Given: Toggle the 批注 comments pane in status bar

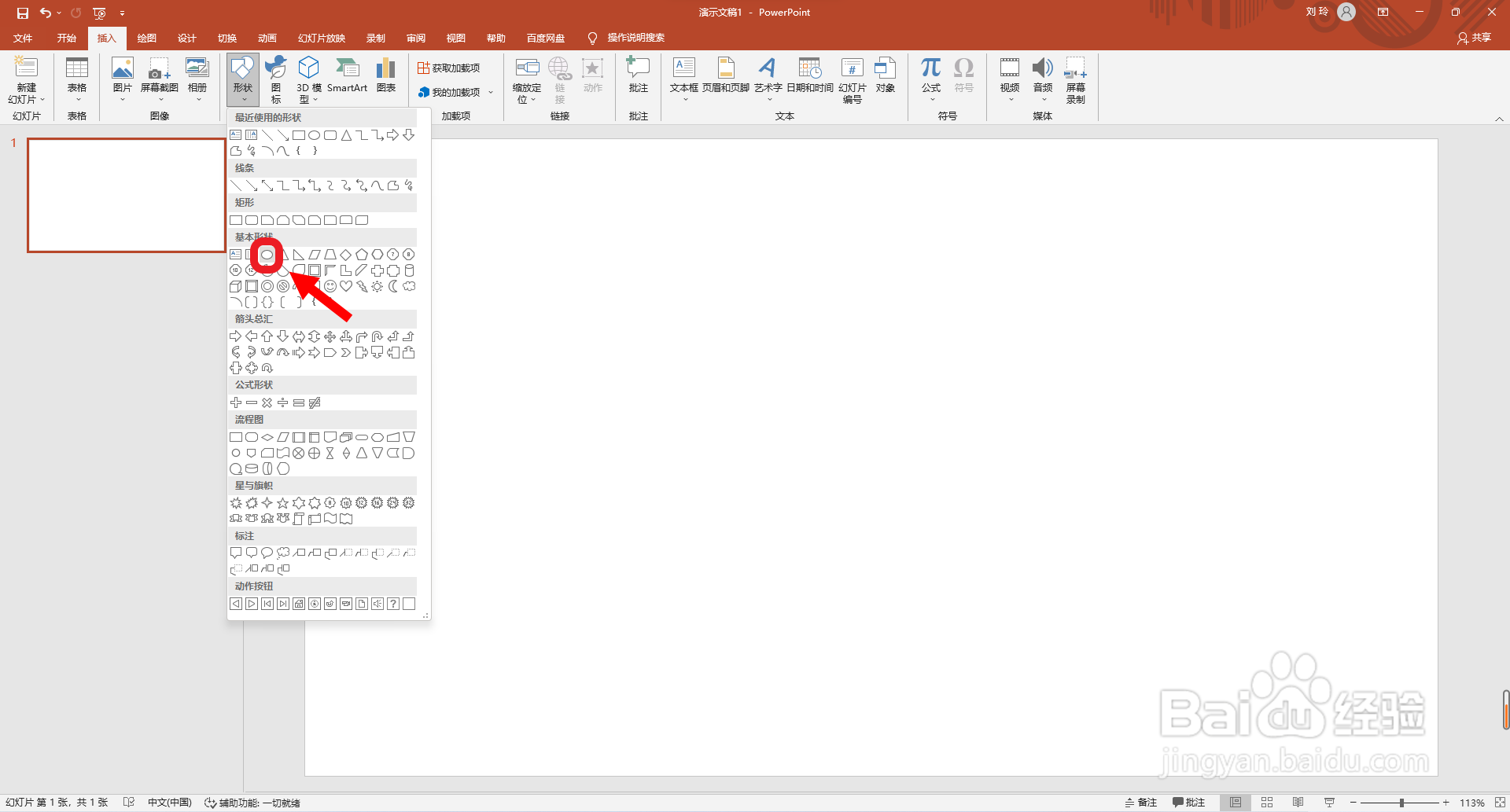Looking at the screenshot, I should coord(1189,803).
